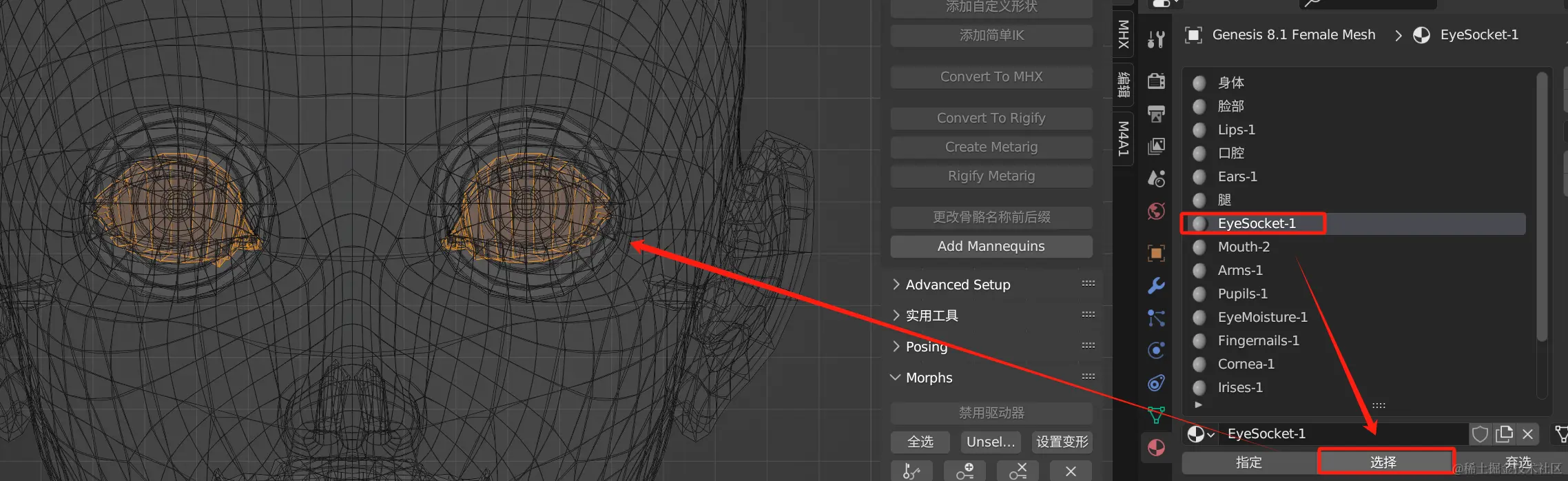Click the Add Mannequins button
1568x481 pixels.
(991, 246)
